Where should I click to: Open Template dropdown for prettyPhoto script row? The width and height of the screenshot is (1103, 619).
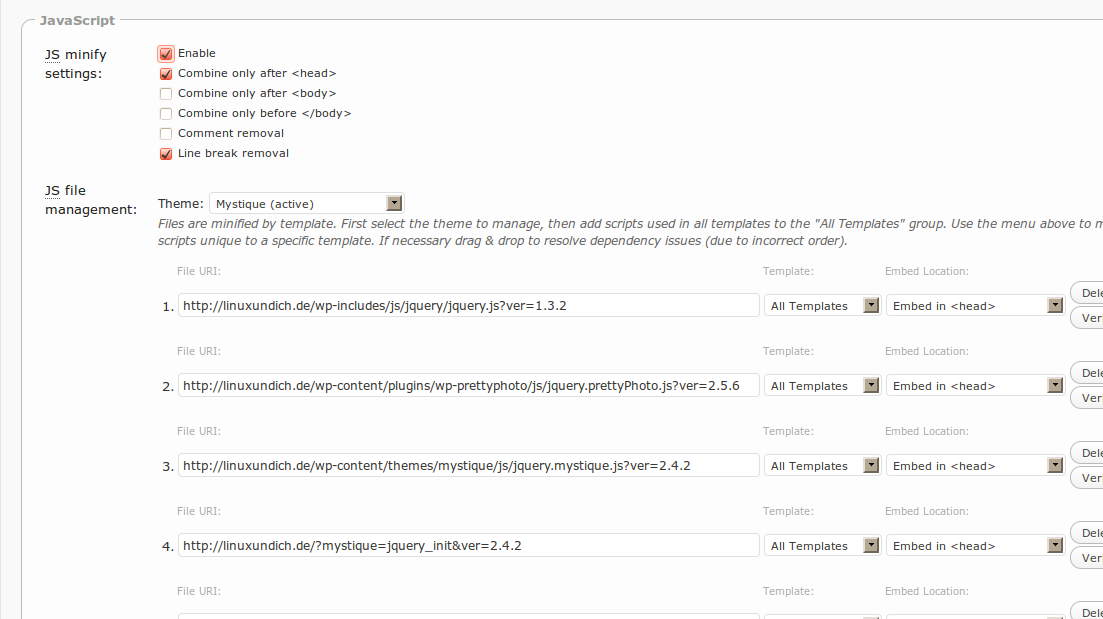pos(821,386)
